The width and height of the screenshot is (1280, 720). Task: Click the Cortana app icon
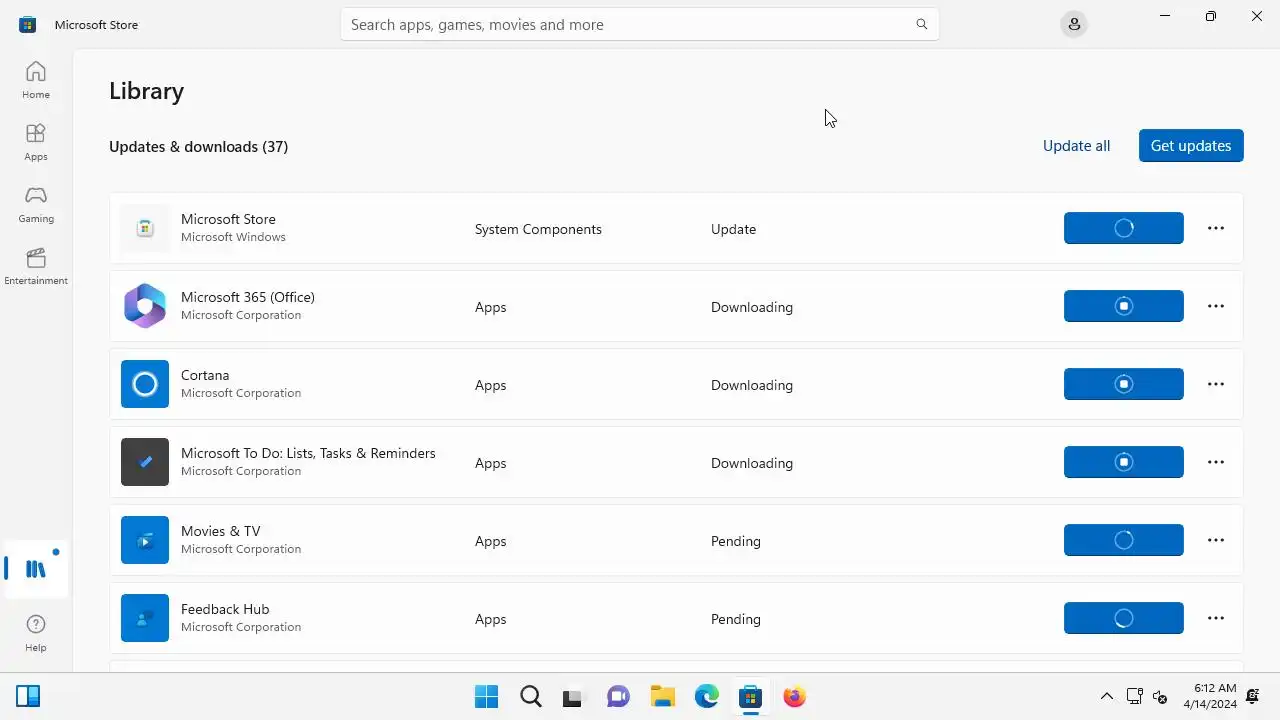pos(145,384)
